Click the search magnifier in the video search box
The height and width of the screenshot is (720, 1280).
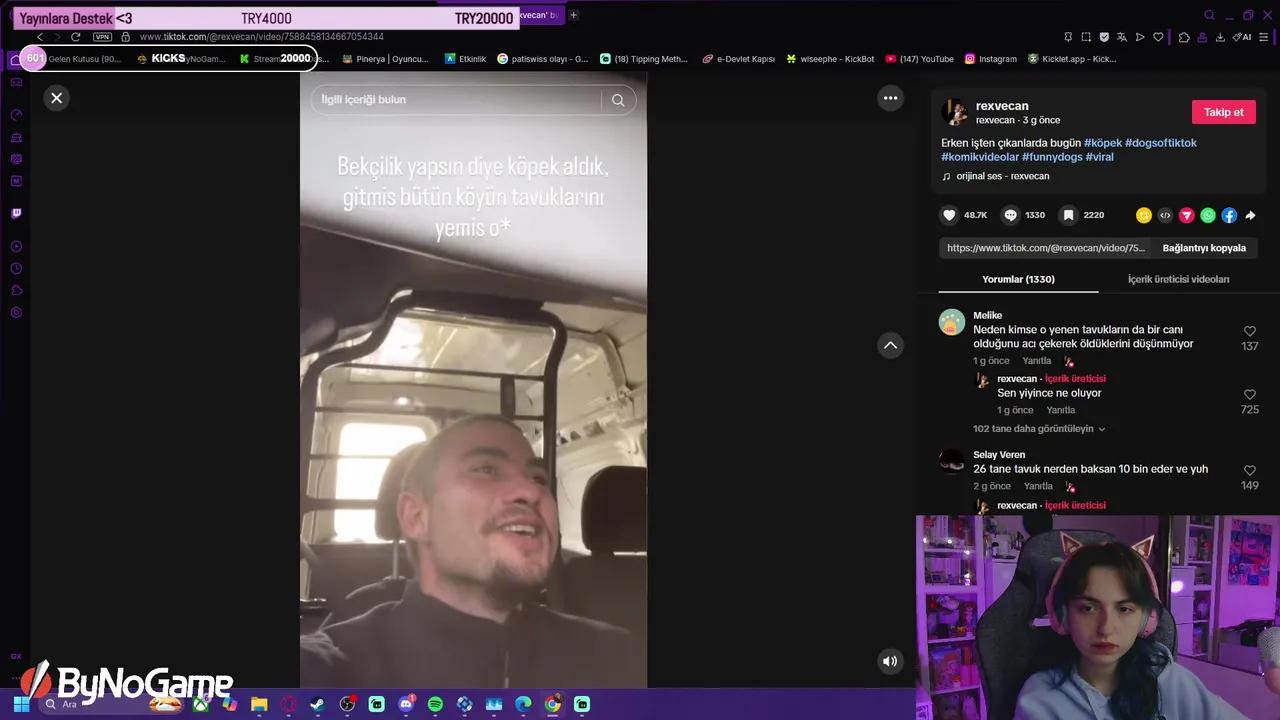[618, 100]
